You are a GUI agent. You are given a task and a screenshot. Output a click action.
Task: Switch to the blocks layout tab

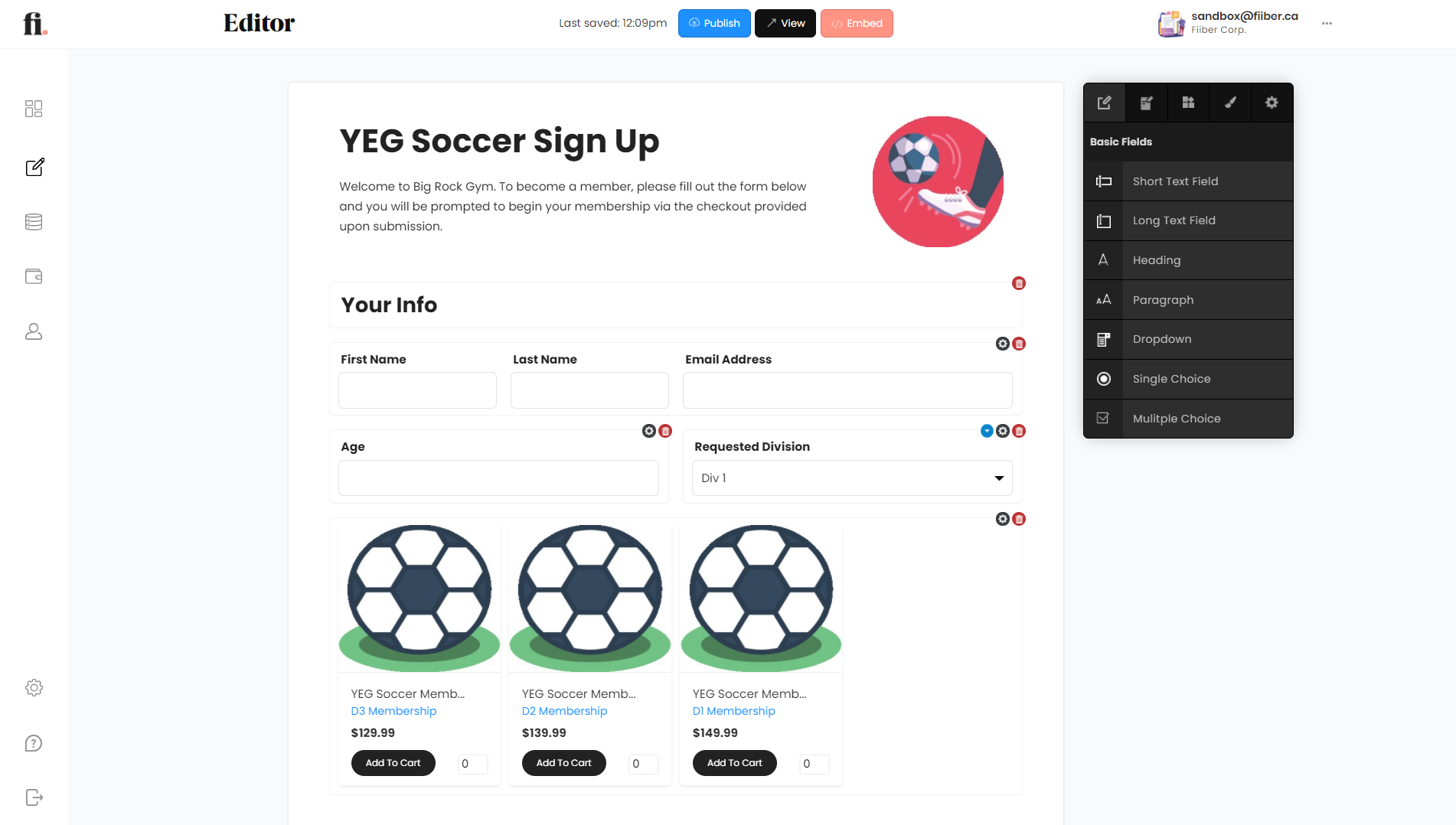click(x=1188, y=103)
